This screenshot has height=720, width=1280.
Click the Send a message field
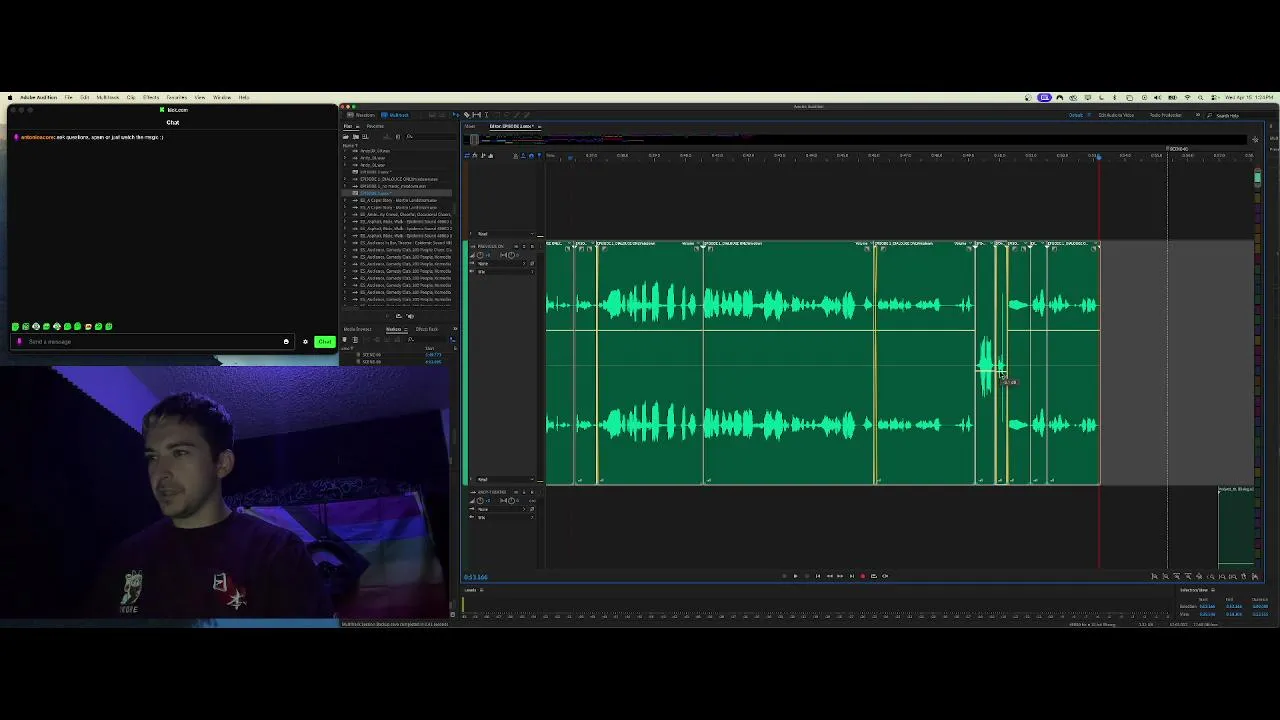point(150,341)
